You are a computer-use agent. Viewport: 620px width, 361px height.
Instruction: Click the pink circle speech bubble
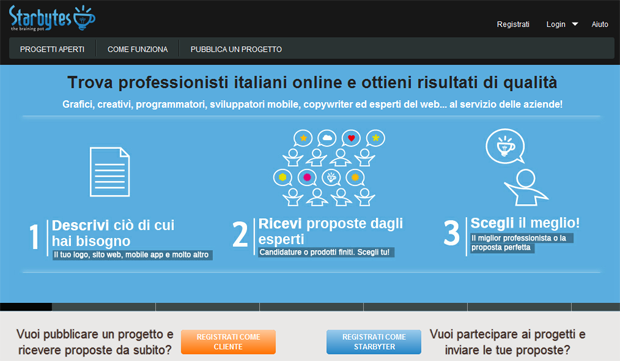(x=307, y=177)
